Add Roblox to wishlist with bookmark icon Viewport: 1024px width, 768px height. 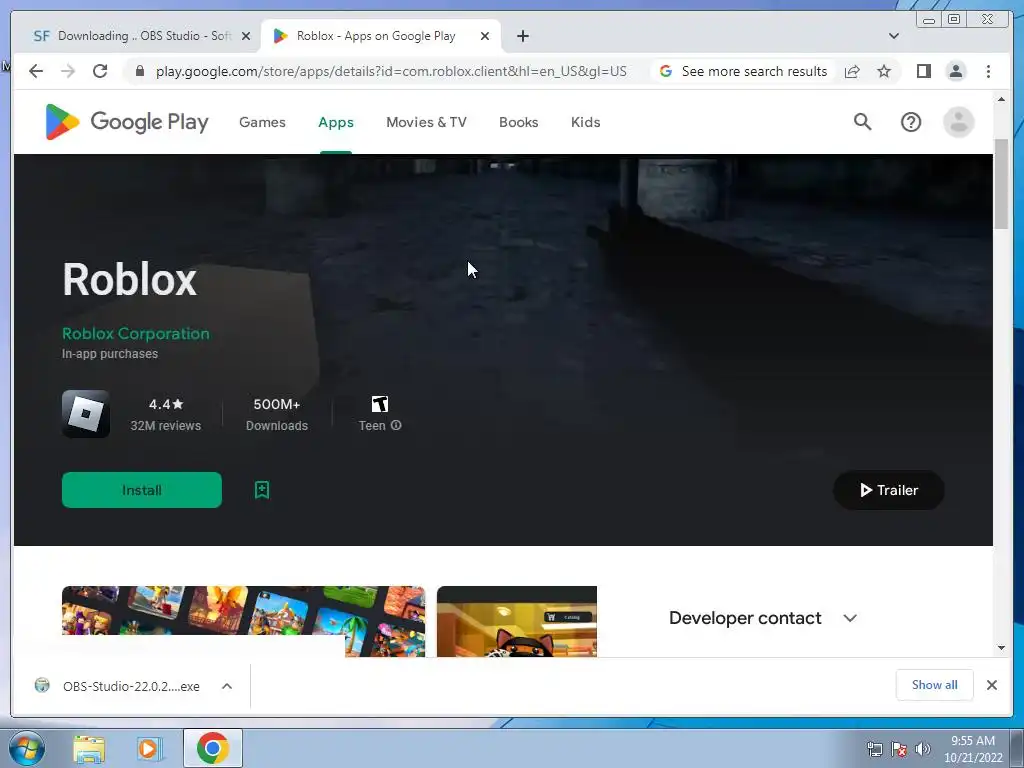pyautogui.click(x=262, y=490)
